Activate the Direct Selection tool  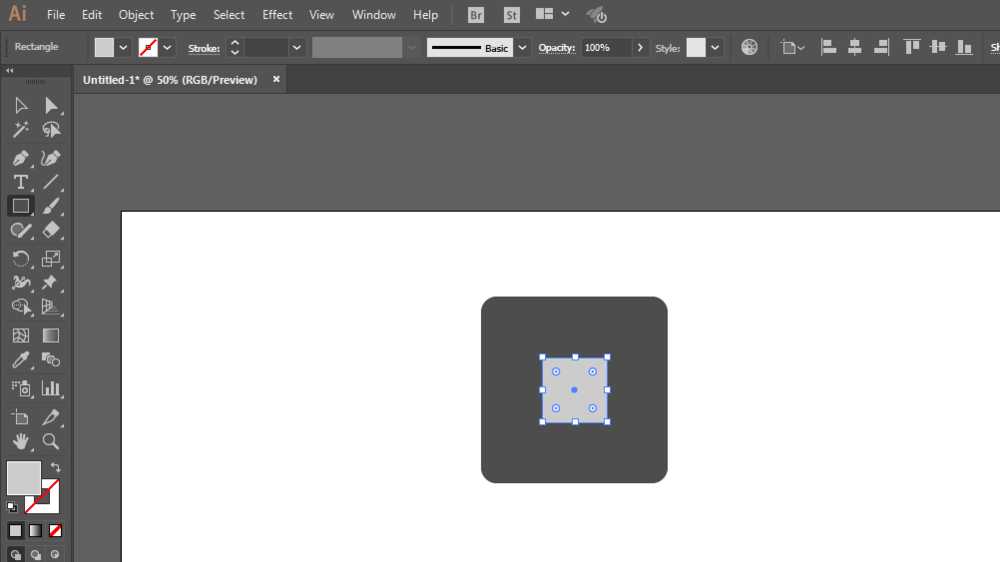point(51,106)
